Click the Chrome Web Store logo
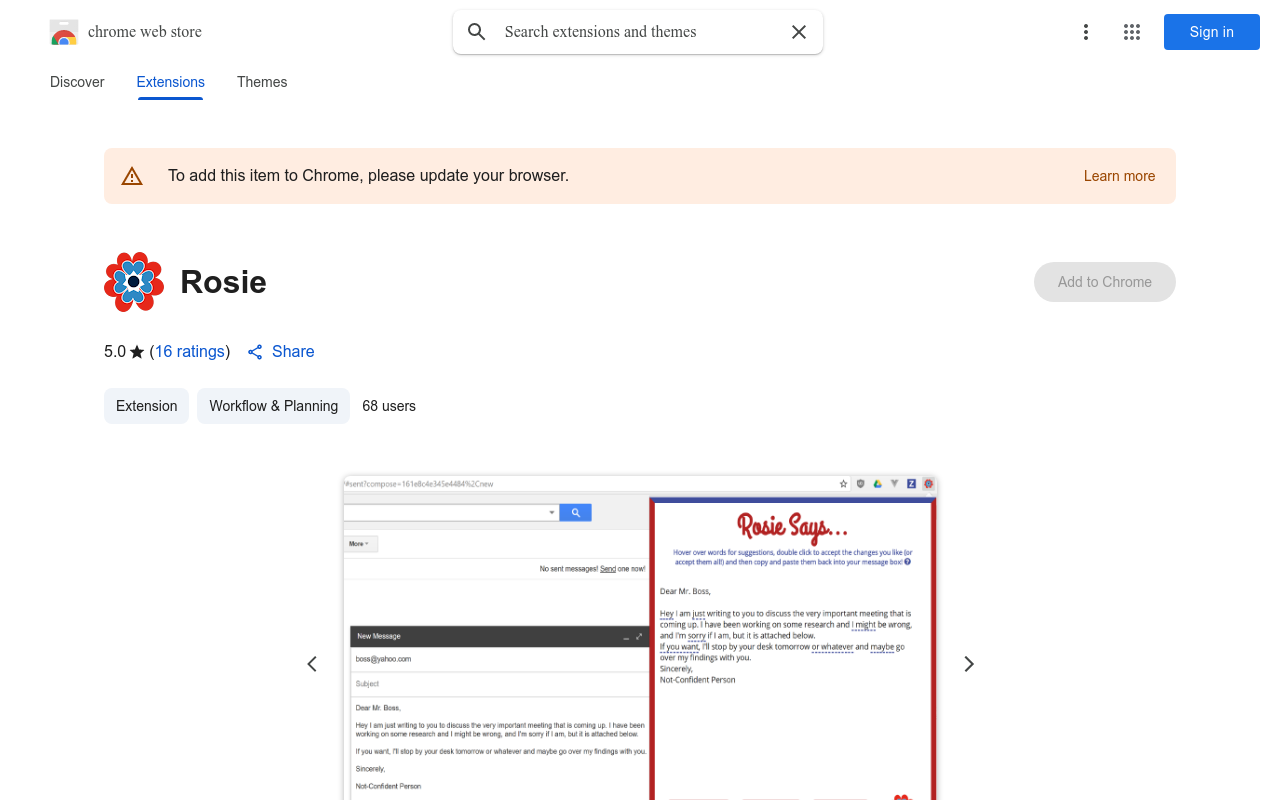1280x800 pixels. pyautogui.click(x=64, y=32)
